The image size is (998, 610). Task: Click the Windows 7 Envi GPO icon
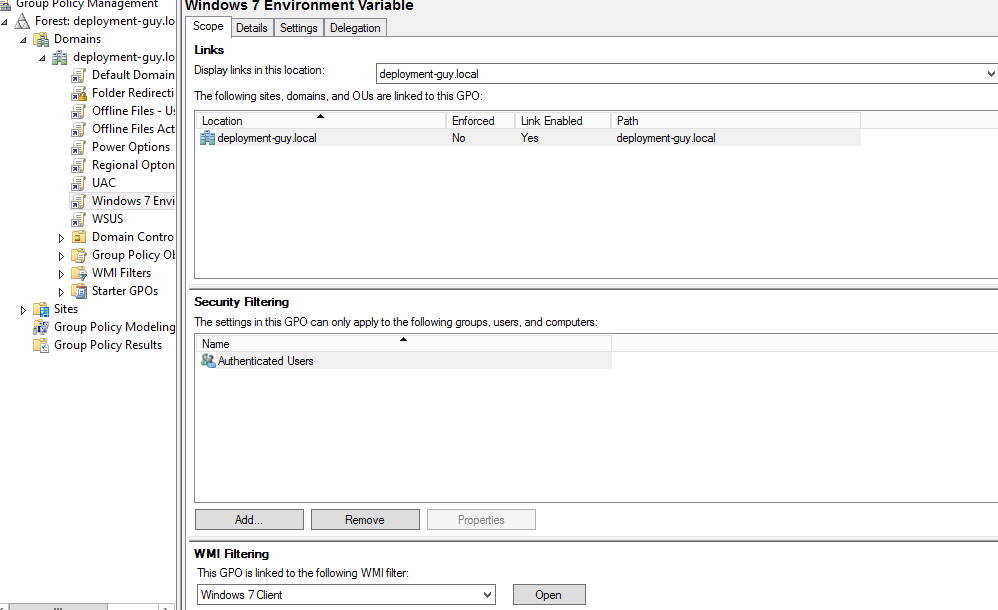(79, 201)
